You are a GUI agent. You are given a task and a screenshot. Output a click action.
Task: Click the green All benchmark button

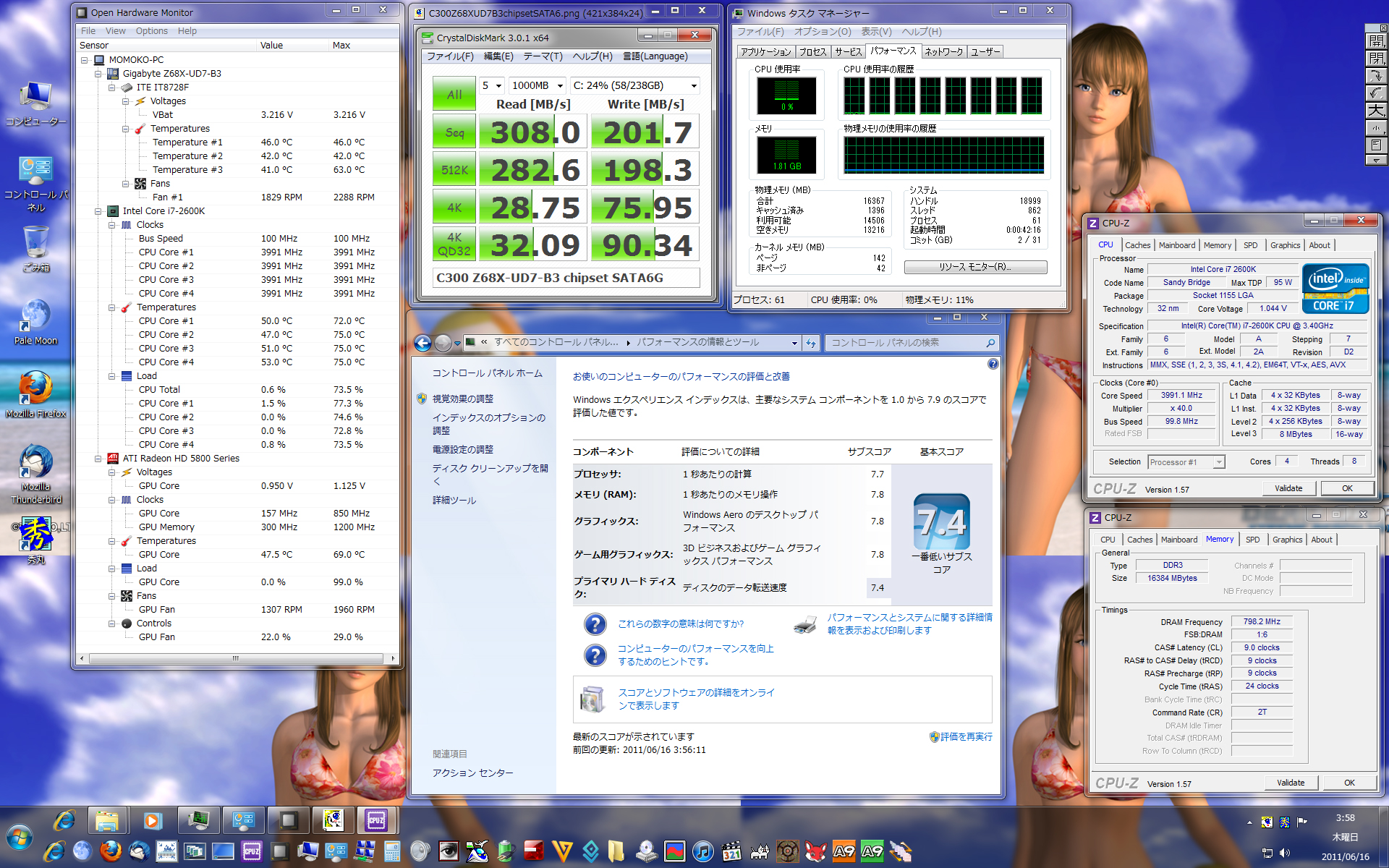pos(454,95)
